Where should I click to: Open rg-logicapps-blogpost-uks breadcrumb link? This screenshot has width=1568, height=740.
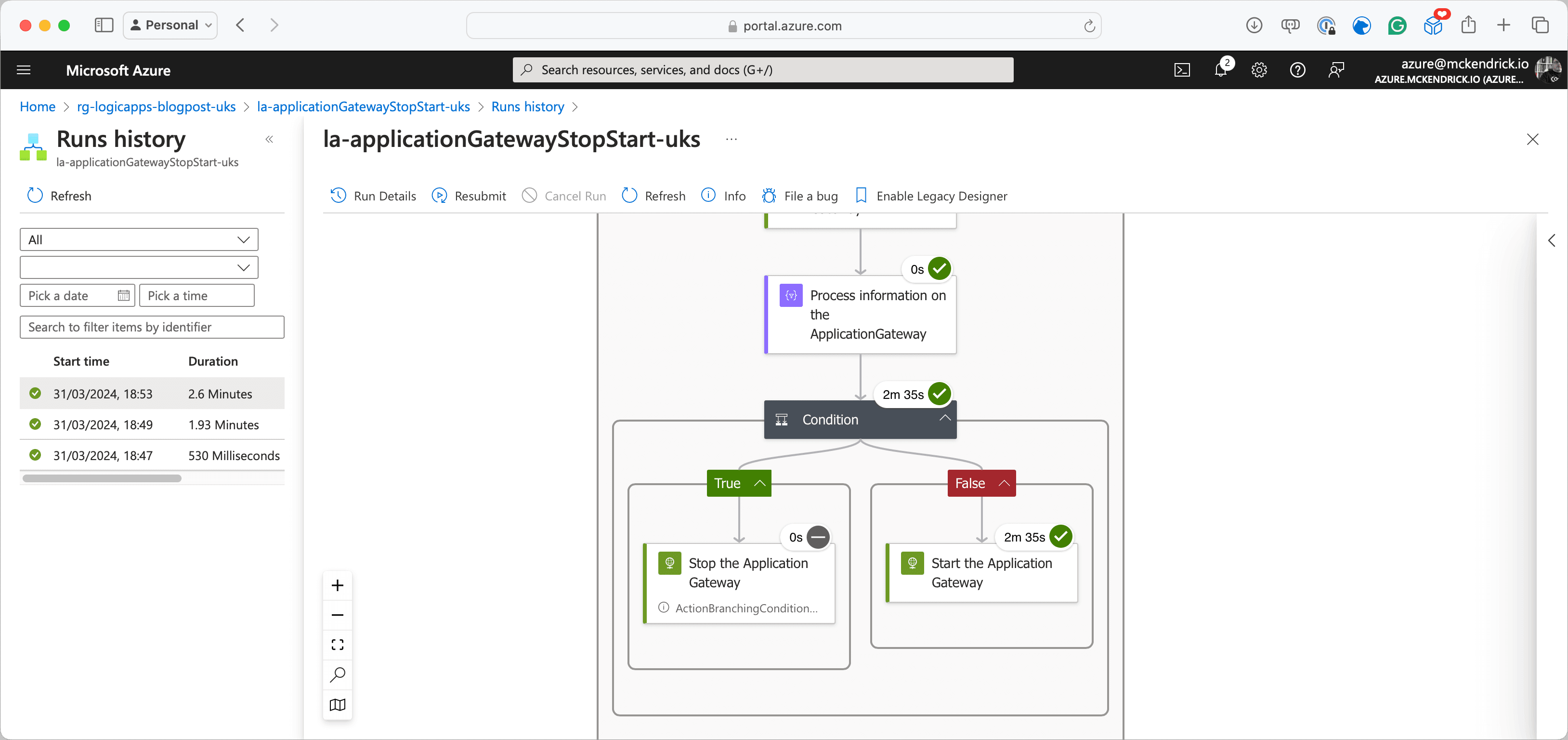pyautogui.click(x=156, y=106)
